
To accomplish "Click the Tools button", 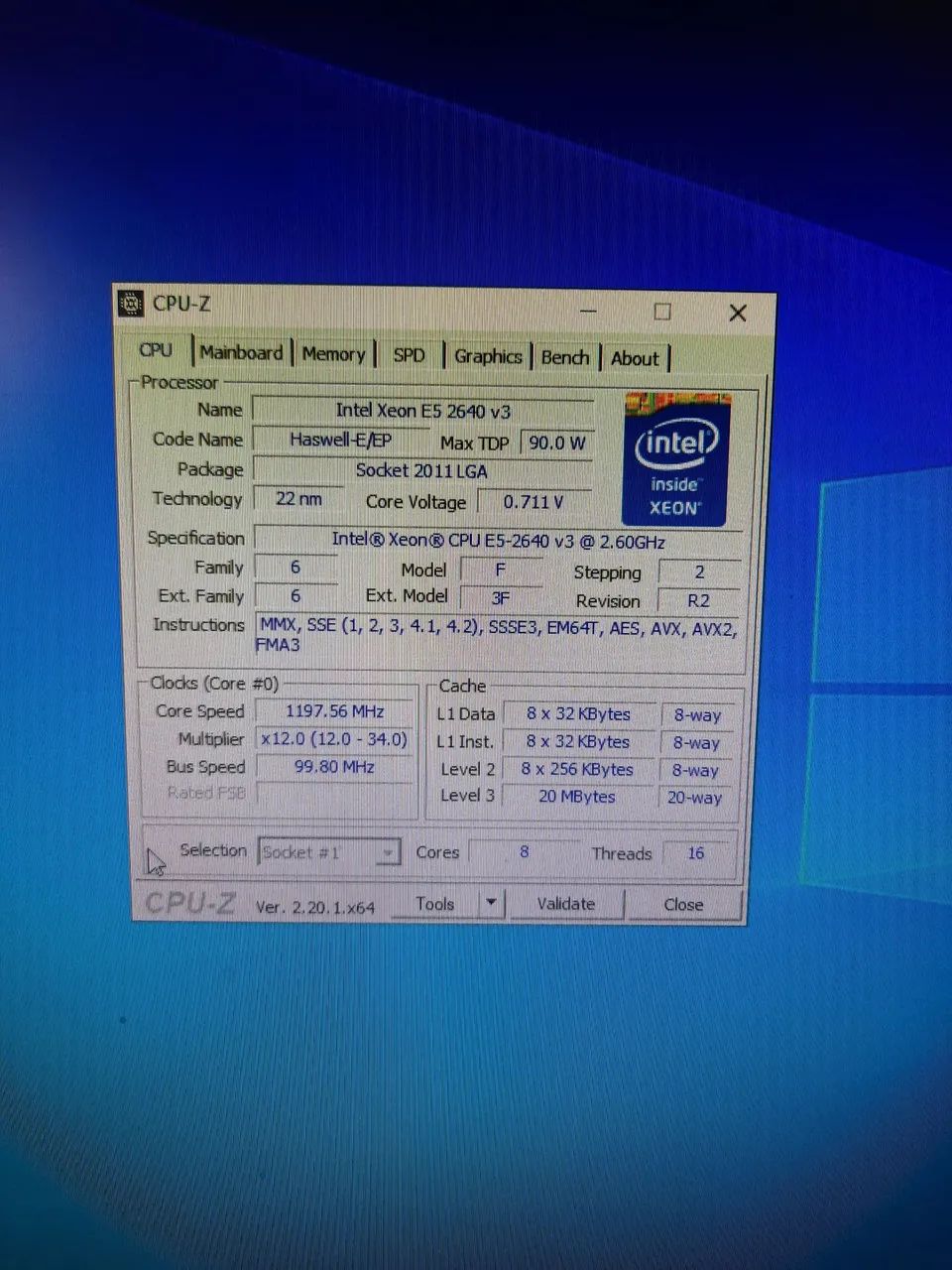I will tap(435, 904).
